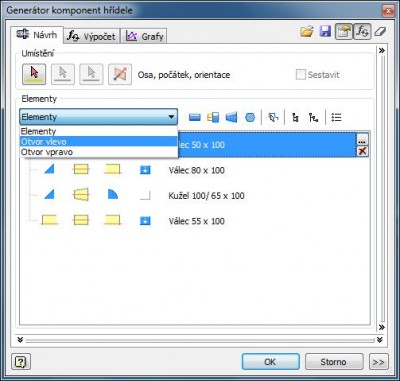Click the eraser reset icon
The image size is (400, 381).
380,32
